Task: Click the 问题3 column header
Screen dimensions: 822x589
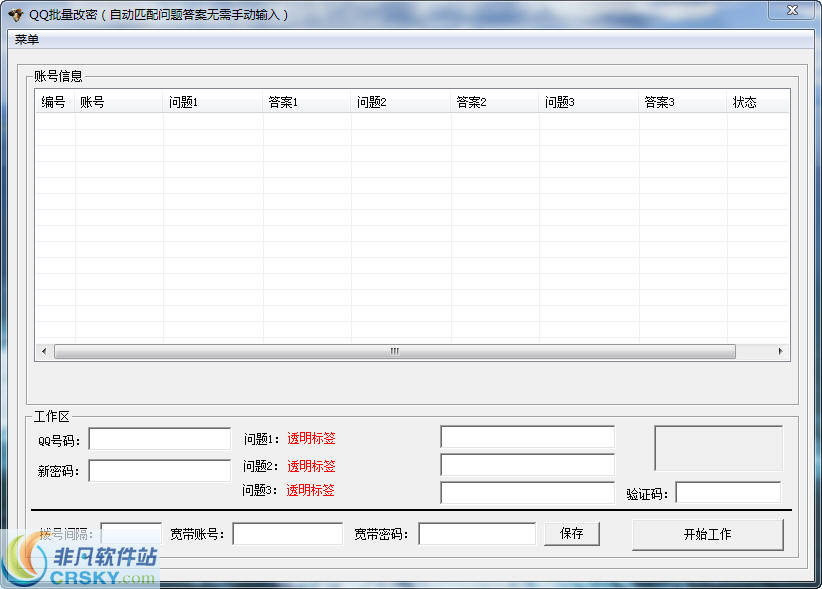Action: (x=589, y=102)
